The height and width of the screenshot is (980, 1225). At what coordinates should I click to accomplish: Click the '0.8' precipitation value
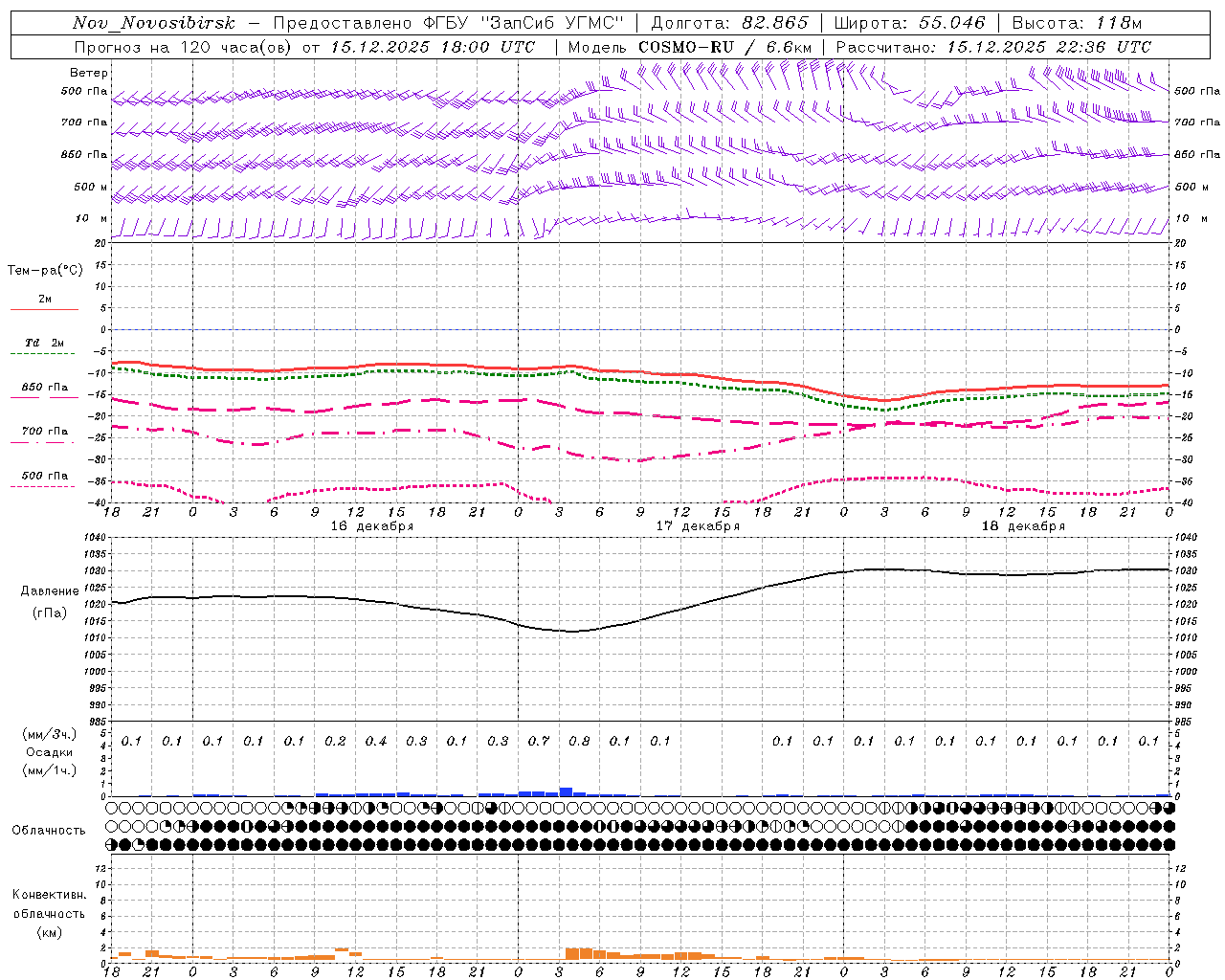579,742
